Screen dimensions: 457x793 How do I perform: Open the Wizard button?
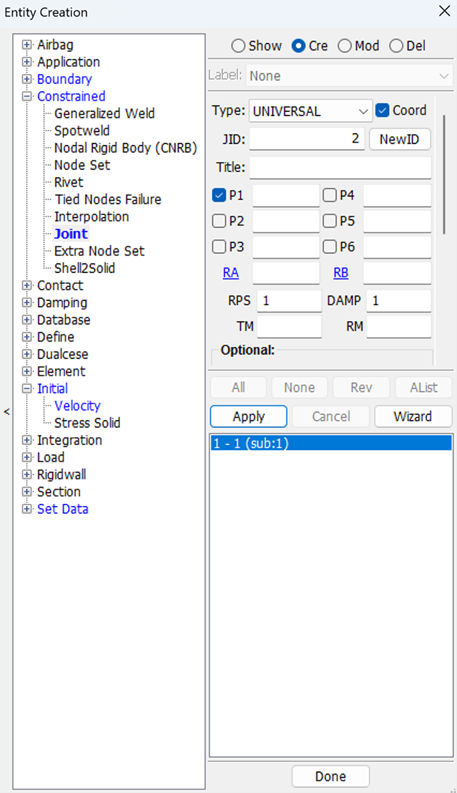point(413,417)
